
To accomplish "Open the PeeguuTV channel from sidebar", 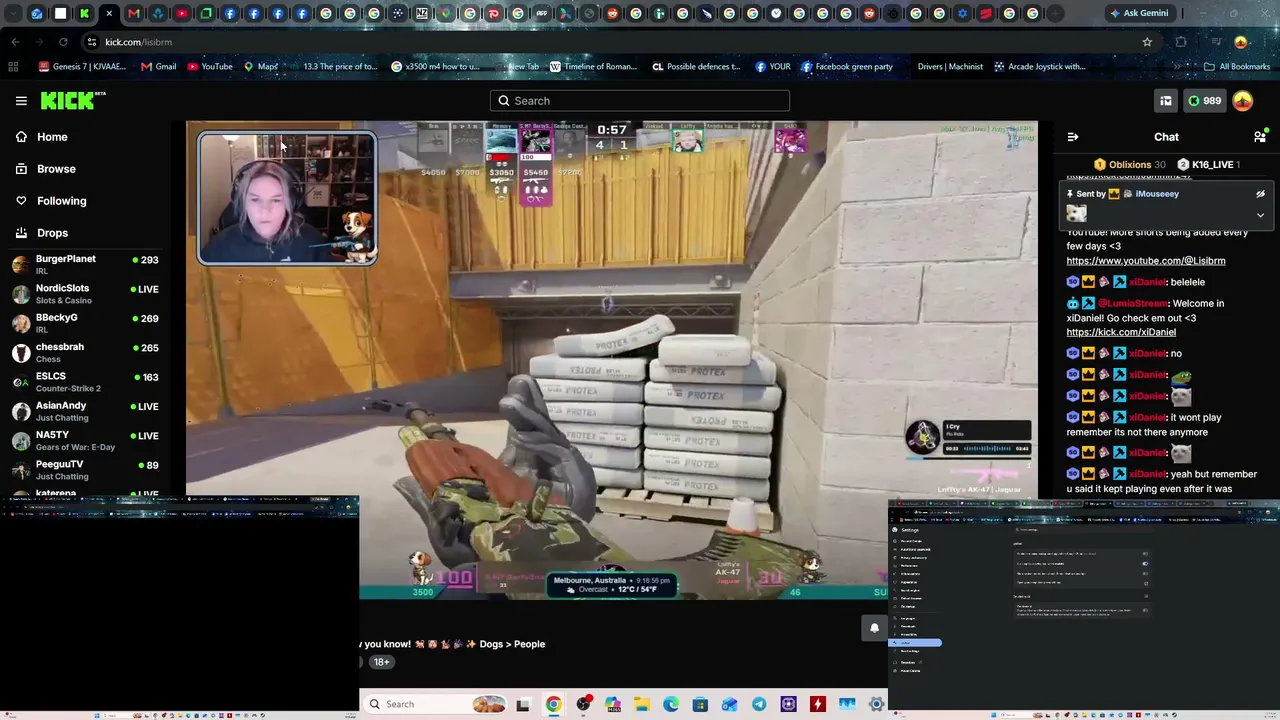I will pos(85,470).
